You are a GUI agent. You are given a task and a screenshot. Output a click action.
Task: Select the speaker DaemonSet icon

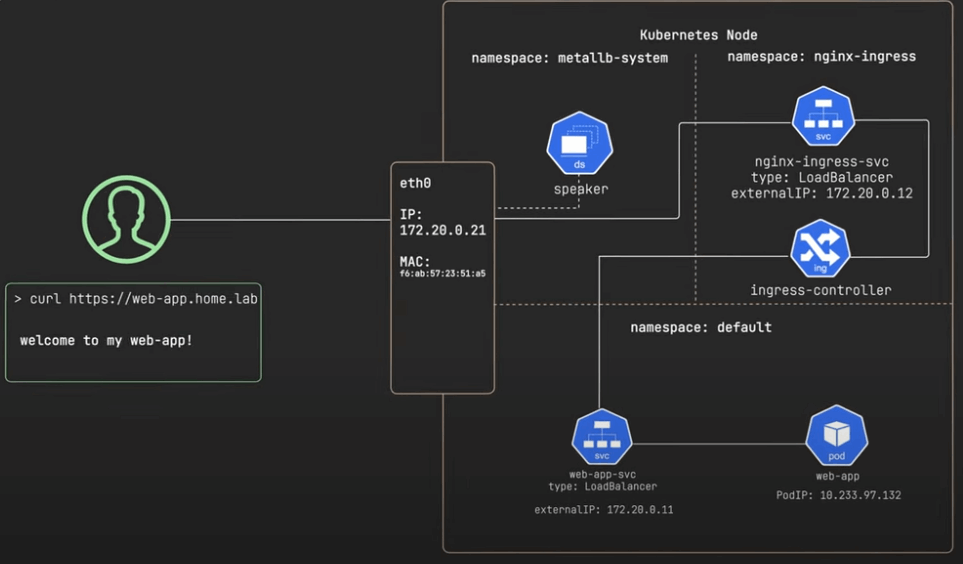(x=579, y=144)
